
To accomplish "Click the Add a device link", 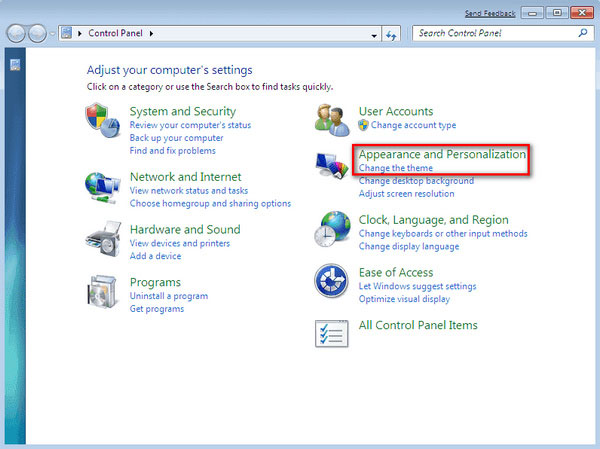I will pos(155,256).
